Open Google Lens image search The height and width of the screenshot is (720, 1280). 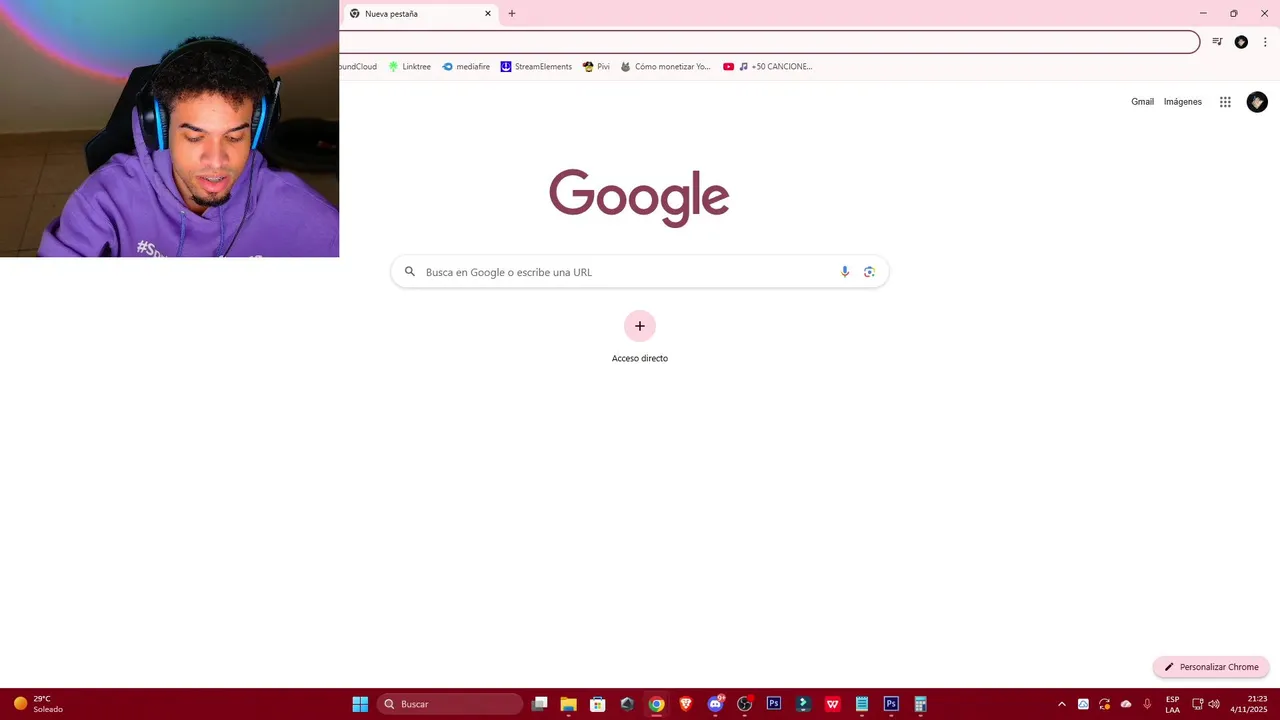coord(869,272)
